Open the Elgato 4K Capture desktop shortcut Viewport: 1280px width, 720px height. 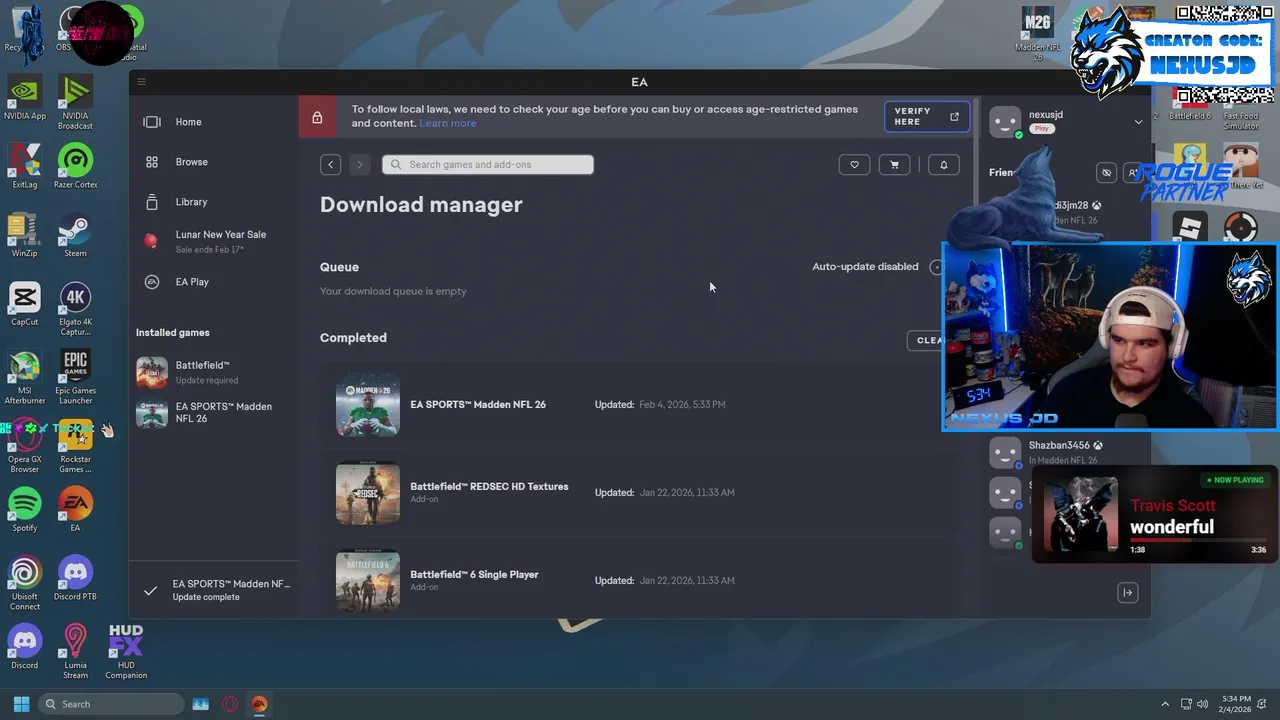(75, 310)
